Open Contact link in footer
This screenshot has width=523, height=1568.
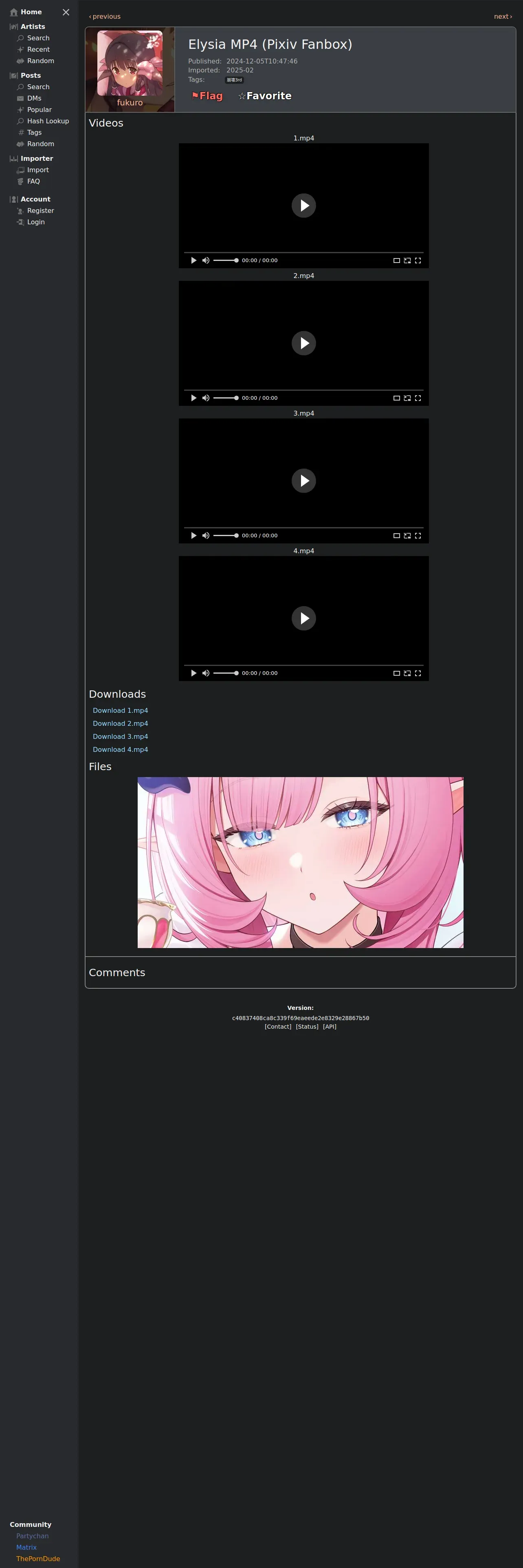(278, 1027)
